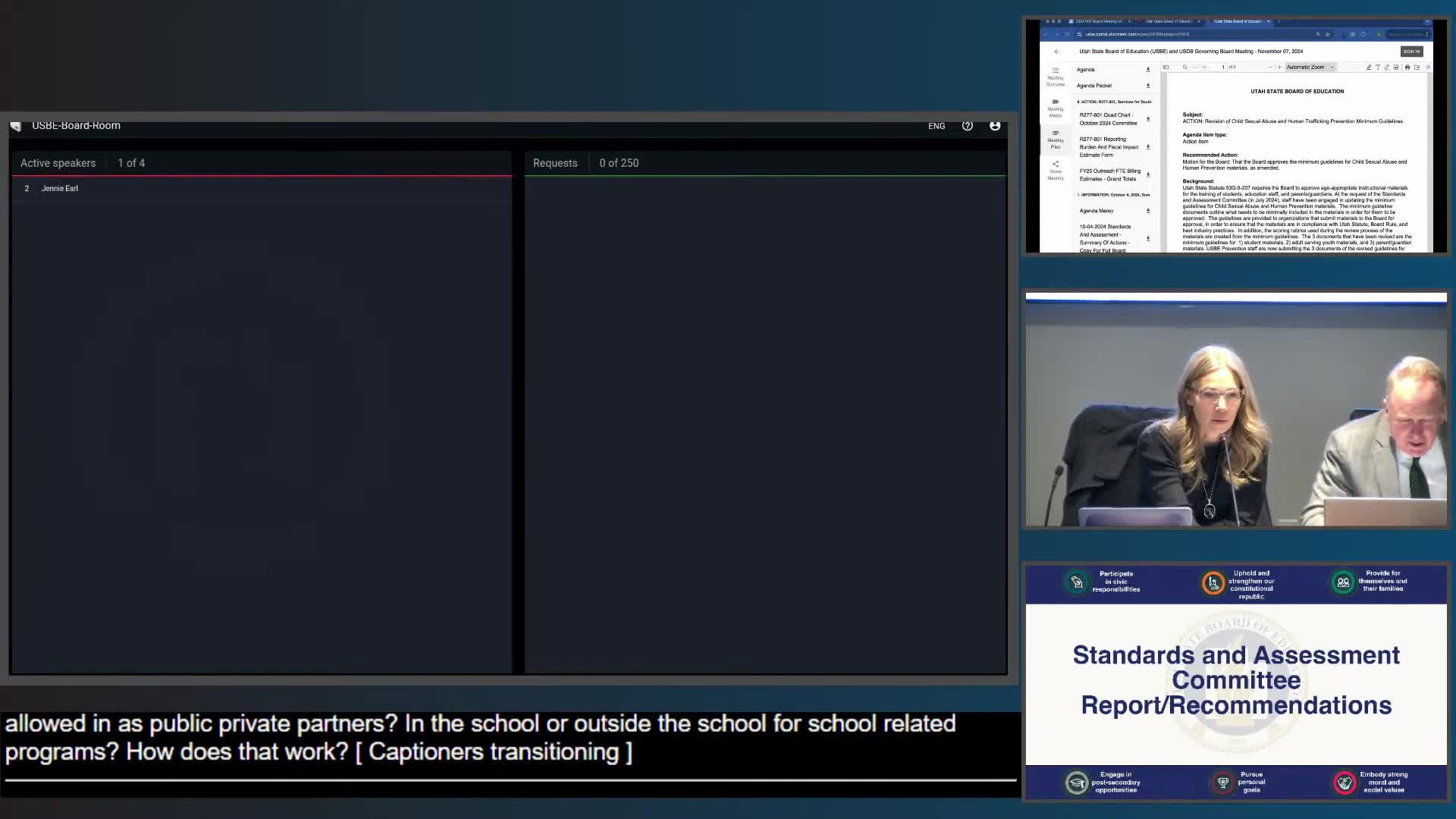This screenshot has width=1456, height=819.
Task: Click the PDF zoom in plus
Action: 1279,67
